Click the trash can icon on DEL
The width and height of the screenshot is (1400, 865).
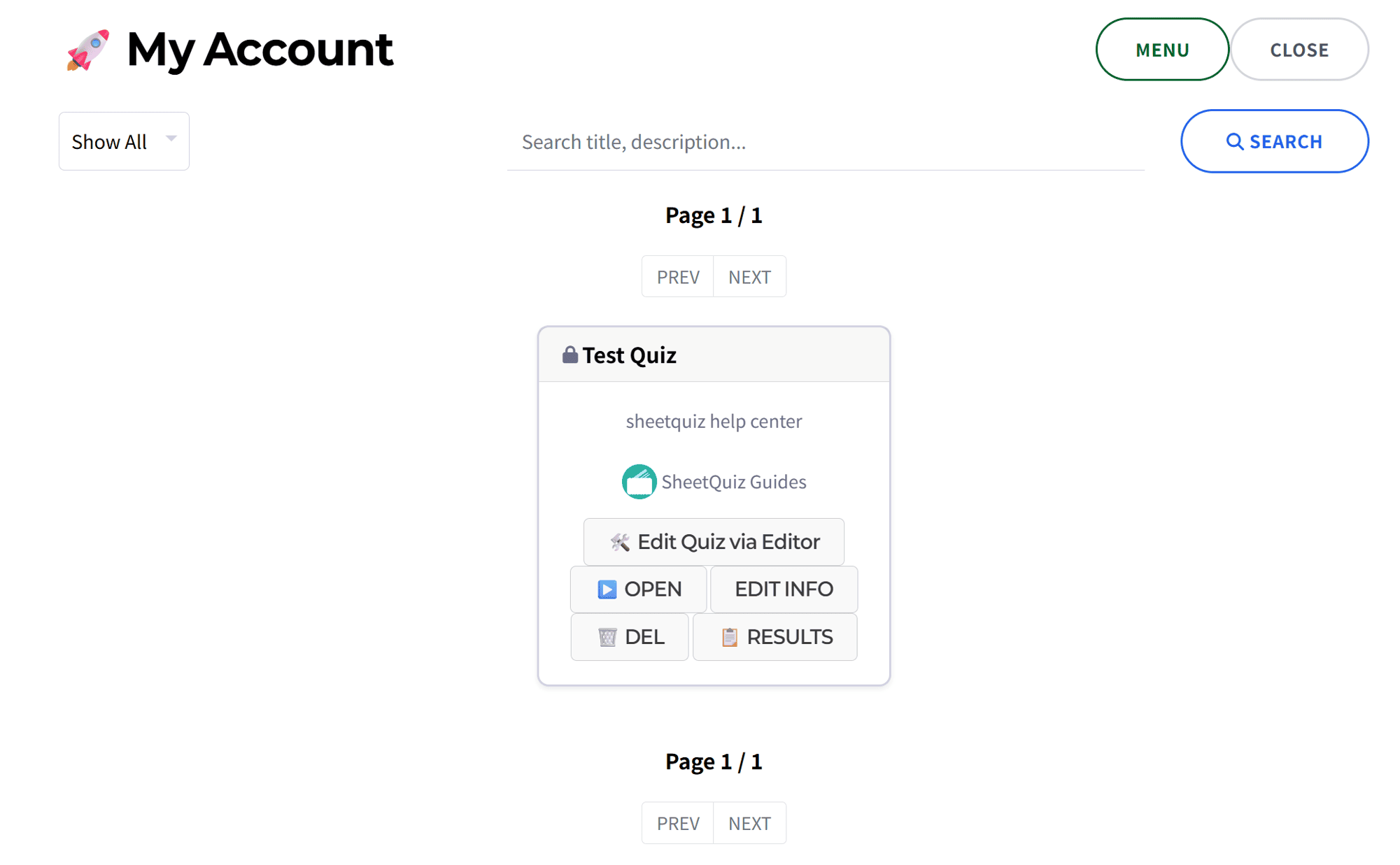tap(607, 637)
